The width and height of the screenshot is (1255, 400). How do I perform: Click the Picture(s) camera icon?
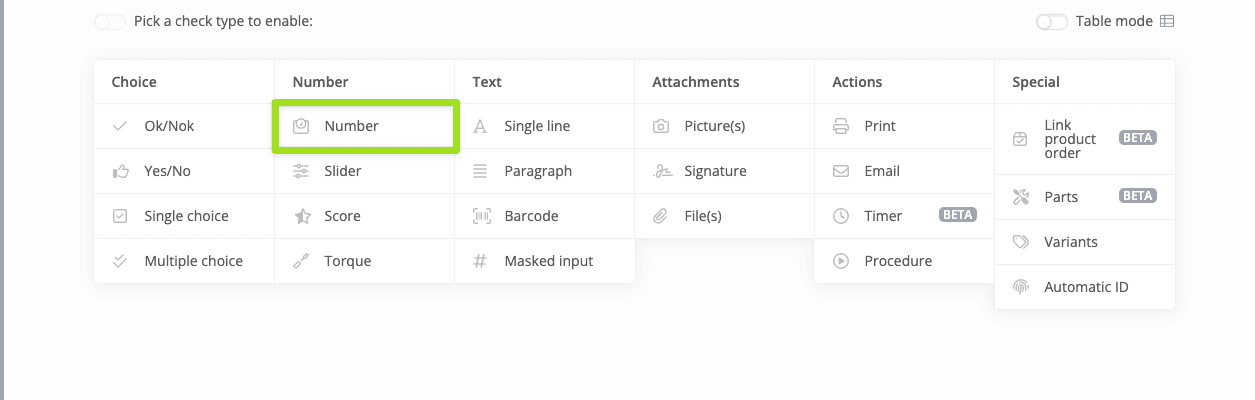(661, 126)
